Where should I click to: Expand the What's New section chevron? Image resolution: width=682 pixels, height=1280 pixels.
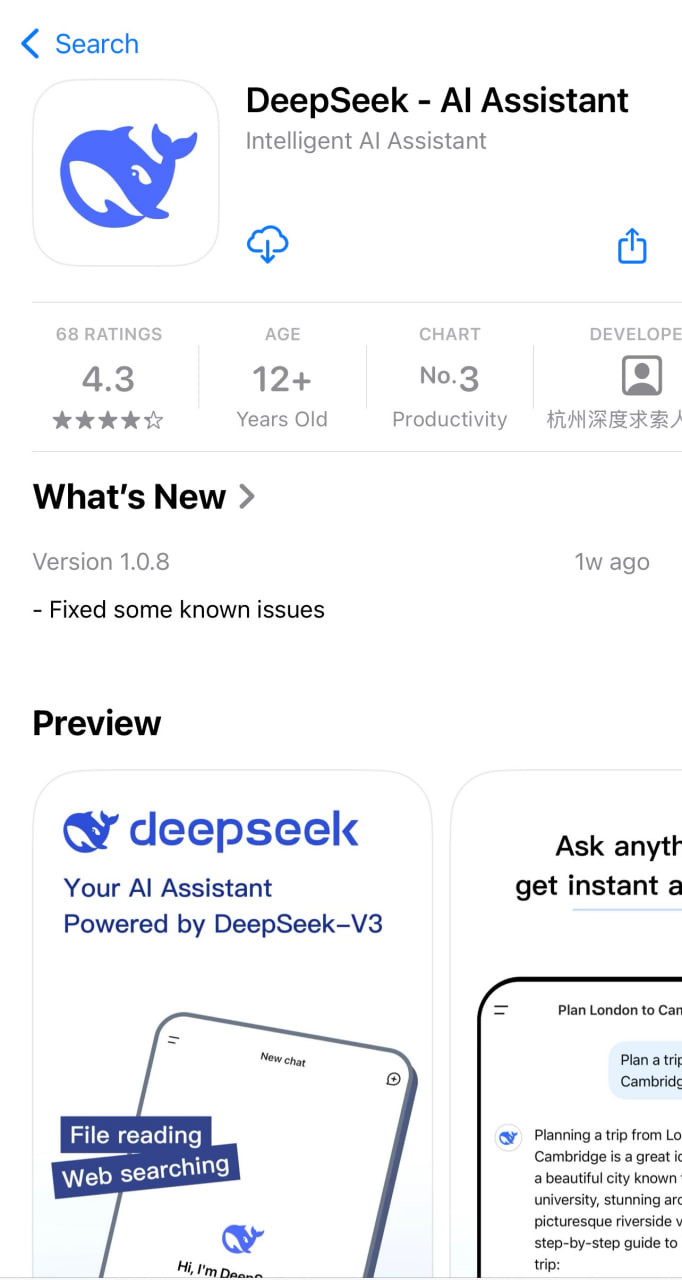click(x=247, y=496)
